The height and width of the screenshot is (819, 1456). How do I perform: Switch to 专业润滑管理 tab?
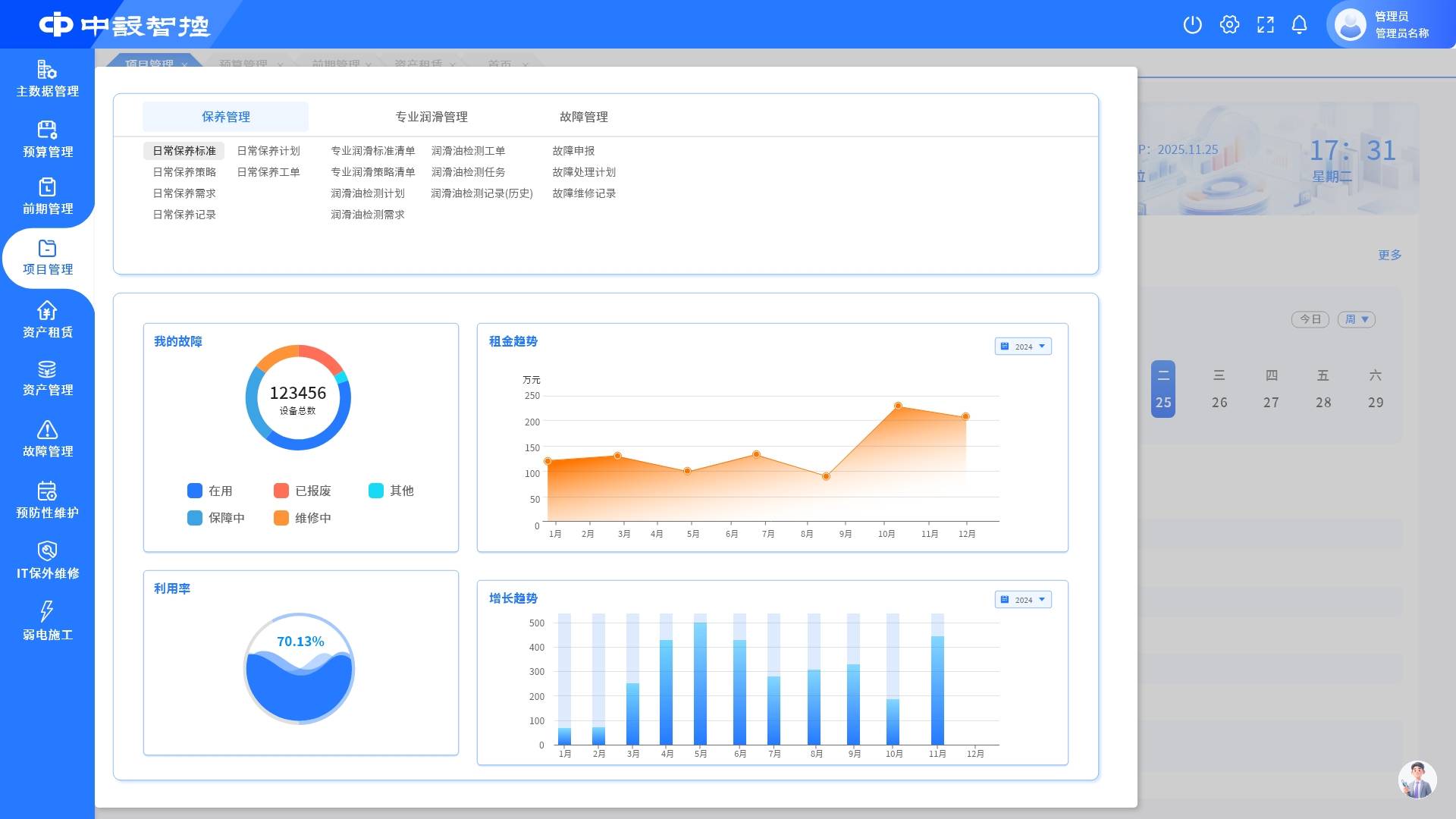pos(431,117)
